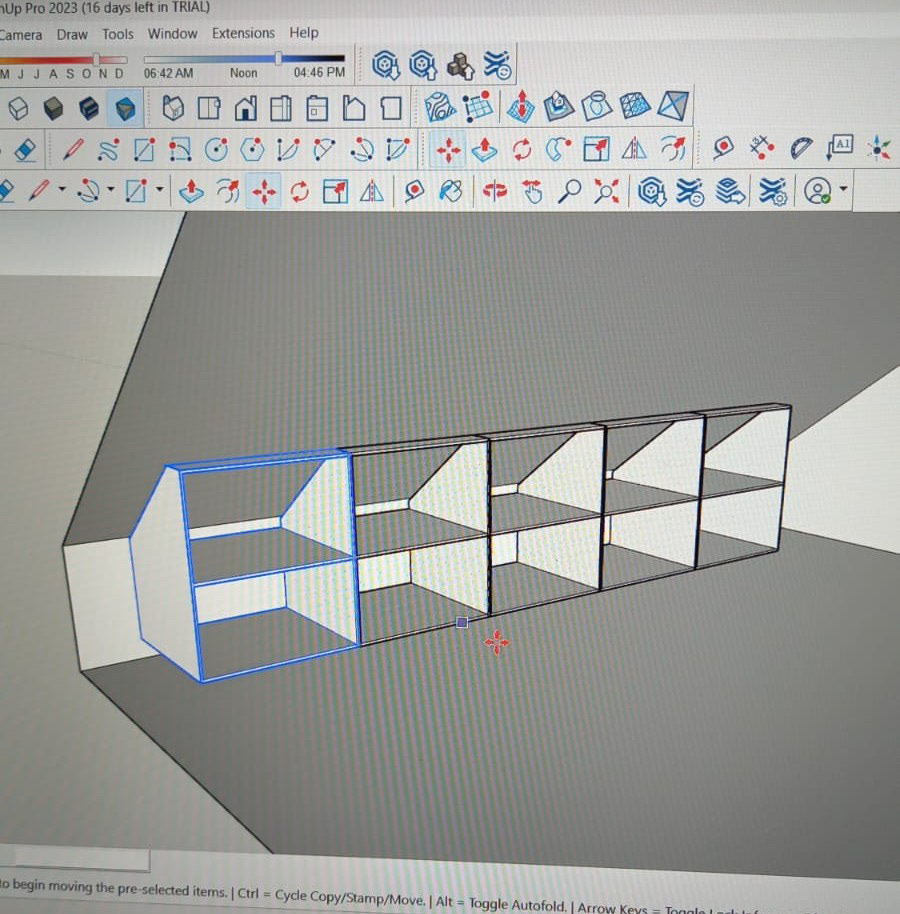
Task: Toggle the highlighted Move tool in Edit toolbar
Action: (448, 150)
